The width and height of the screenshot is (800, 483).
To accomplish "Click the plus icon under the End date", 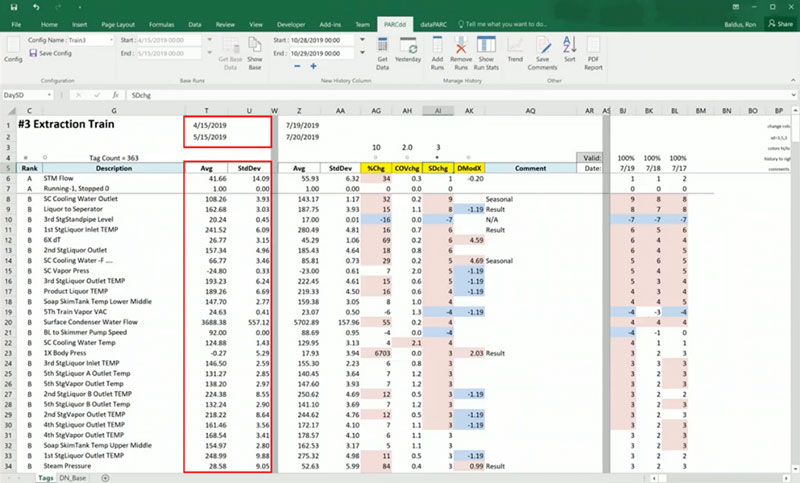I will click(313, 66).
